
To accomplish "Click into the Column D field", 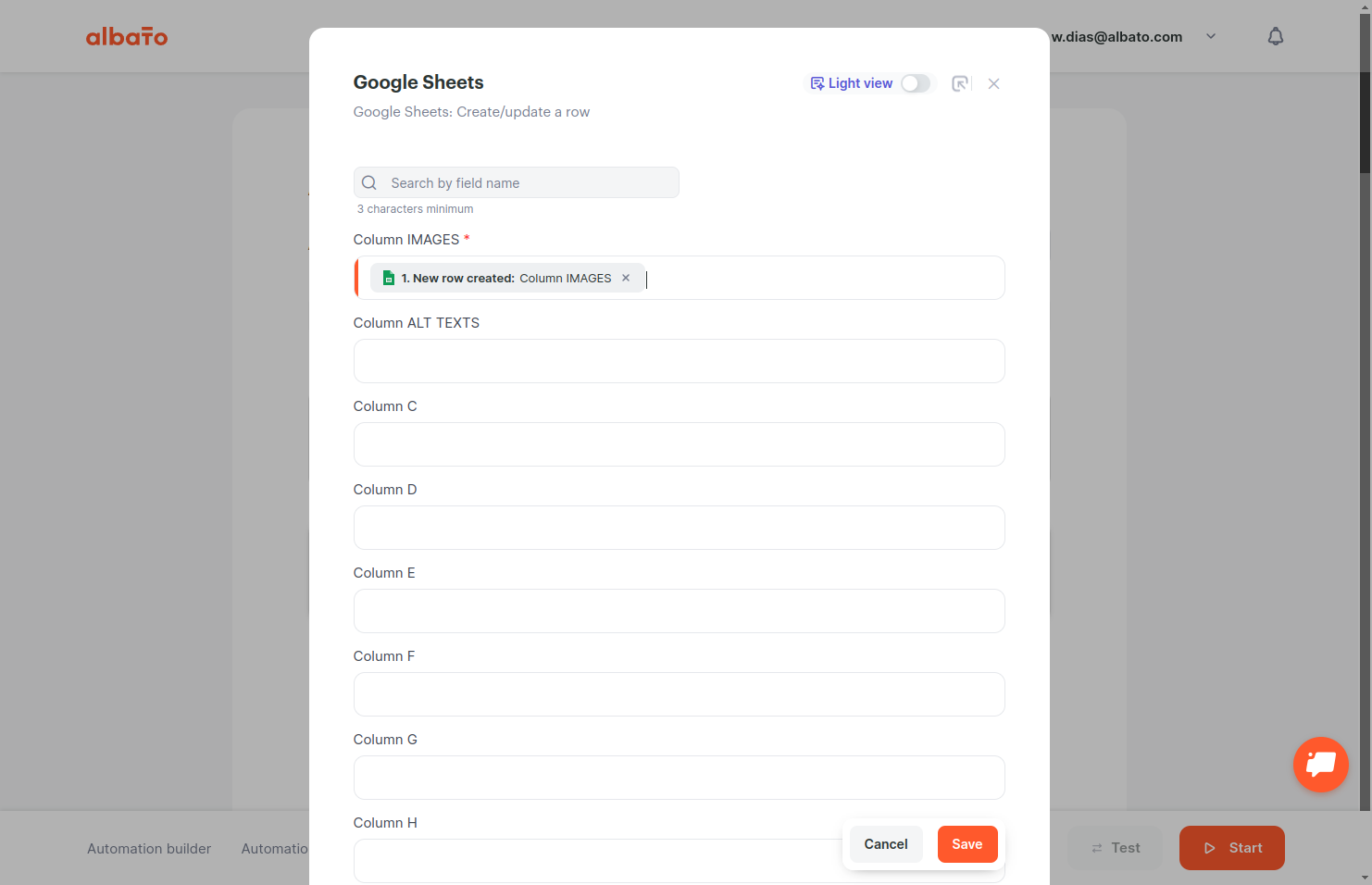I will pos(679,528).
